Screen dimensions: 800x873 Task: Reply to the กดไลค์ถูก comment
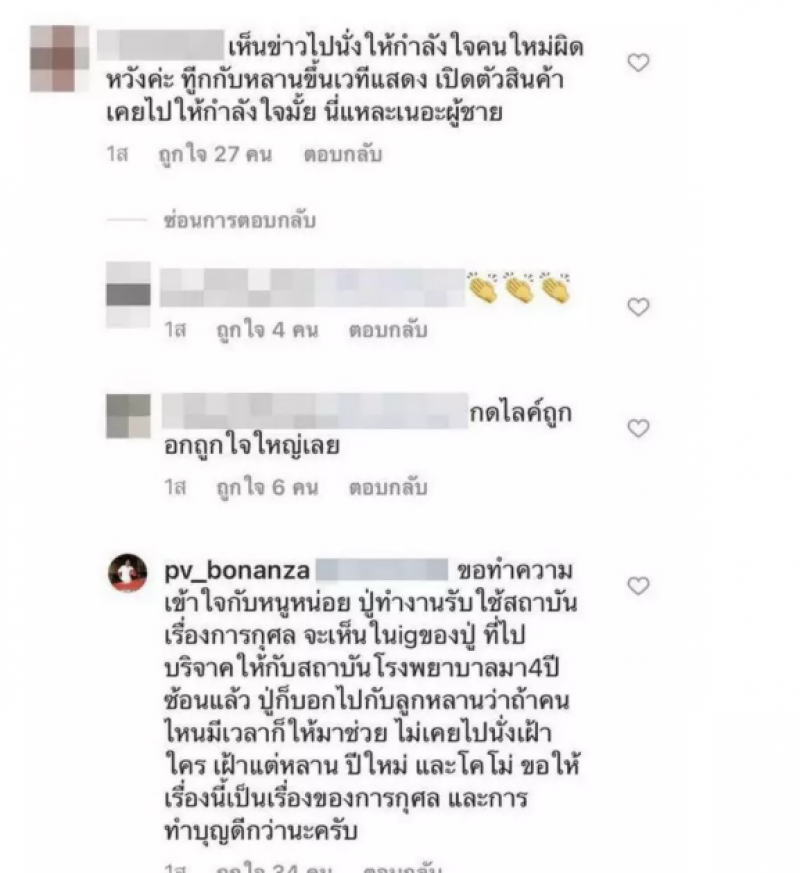point(388,487)
